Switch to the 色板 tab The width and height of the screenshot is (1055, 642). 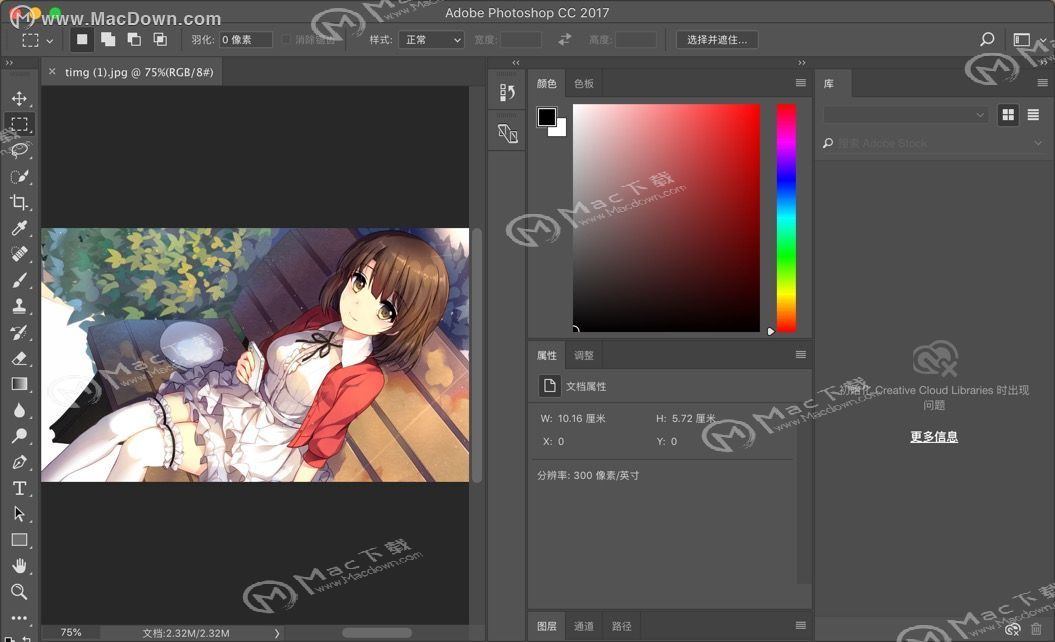tap(584, 83)
